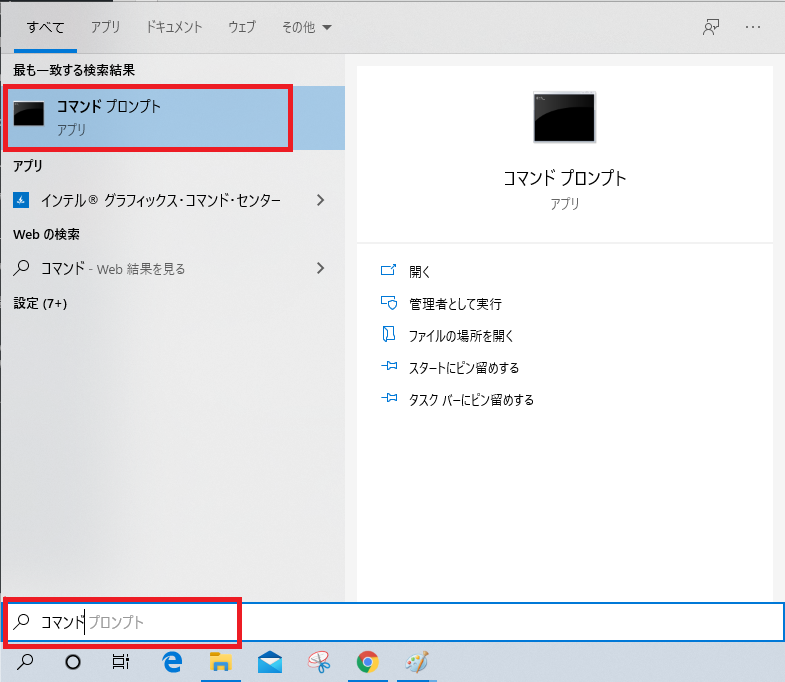Launch Google Chrome from taskbar
This screenshot has width=785, height=682.
tap(367, 662)
